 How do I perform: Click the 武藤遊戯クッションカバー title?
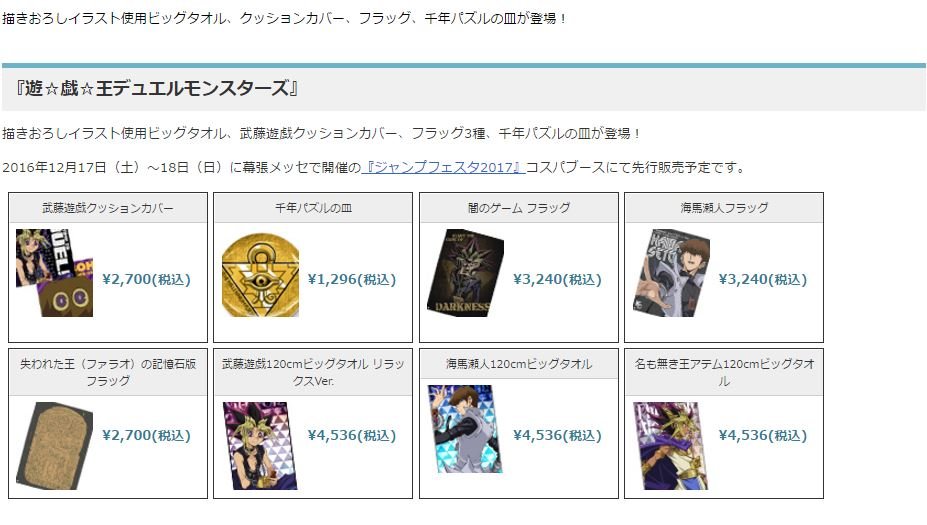pos(108,208)
